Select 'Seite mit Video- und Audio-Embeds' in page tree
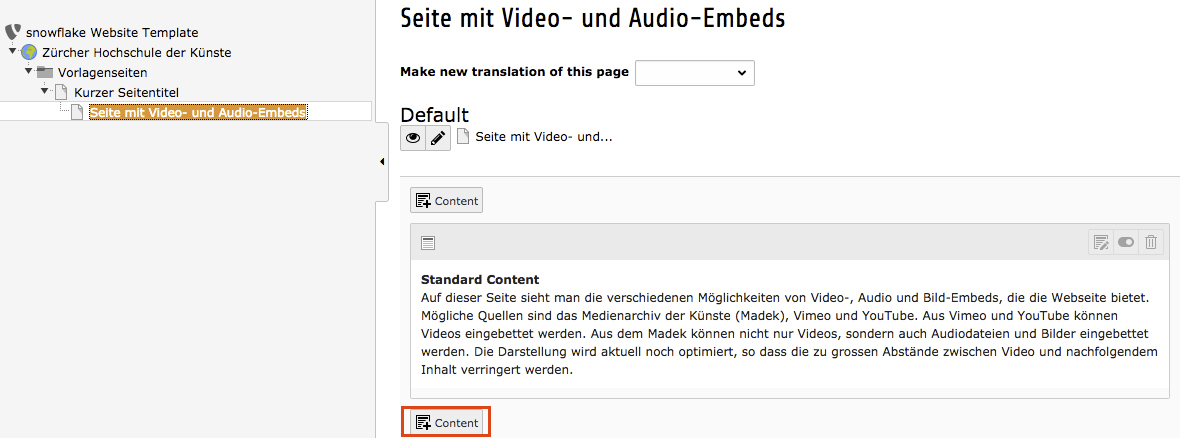 click(198, 112)
